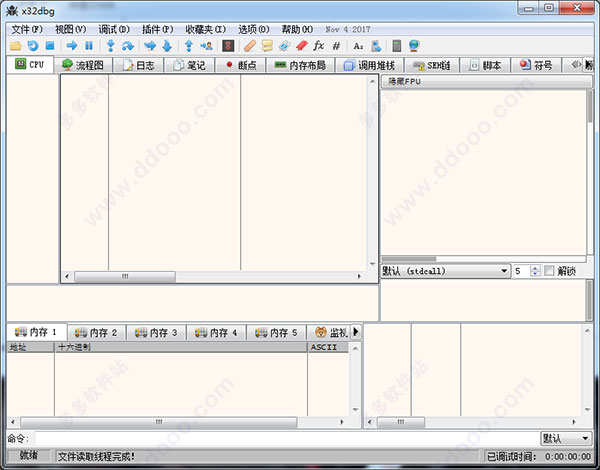Click the Step Over icon
The height and width of the screenshot is (470, 600).
tap(128, 46)
